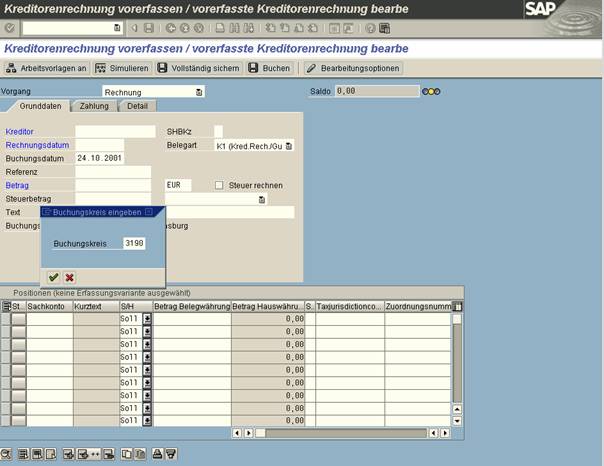Image resolution: width=604 pixels, height=466 pixels.
Task: Click the table's vertical scroll down arrow
Action: [457, 421]
